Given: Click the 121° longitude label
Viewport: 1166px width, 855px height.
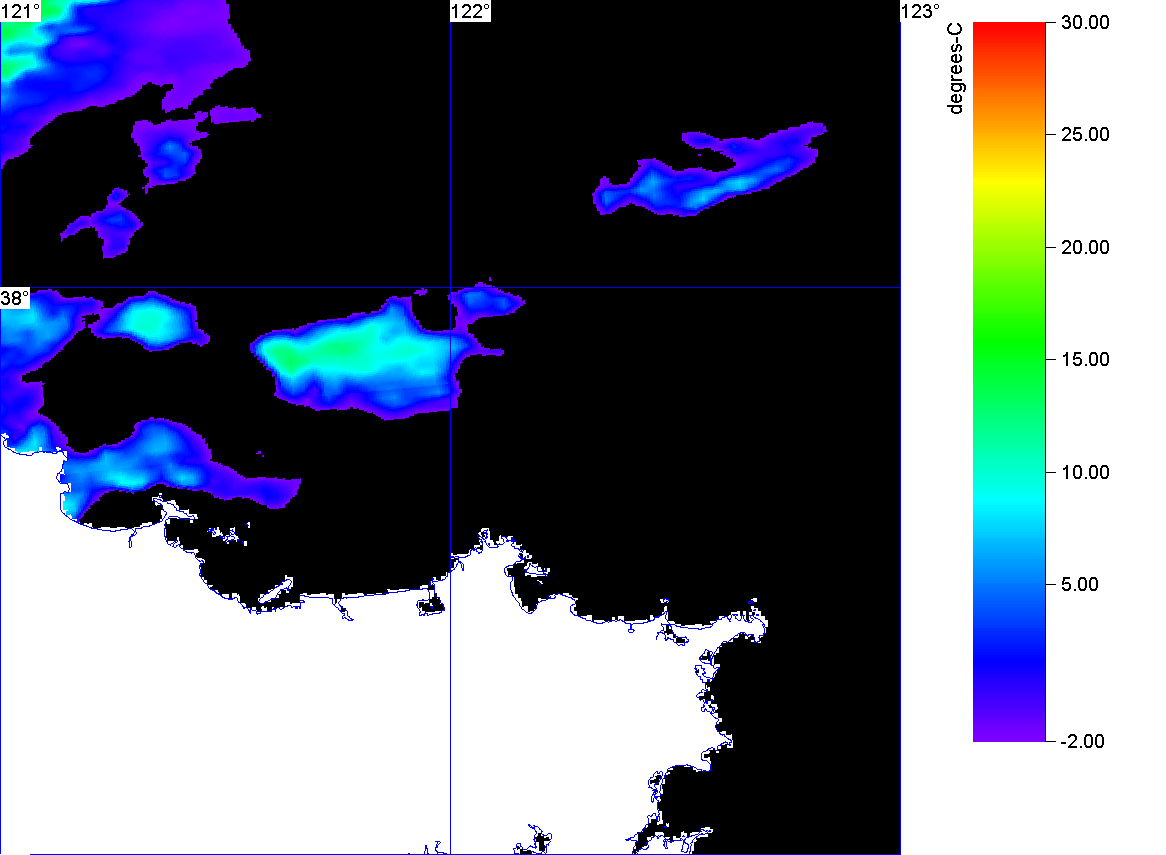Looking at the screenshot, I should point(21,11).
